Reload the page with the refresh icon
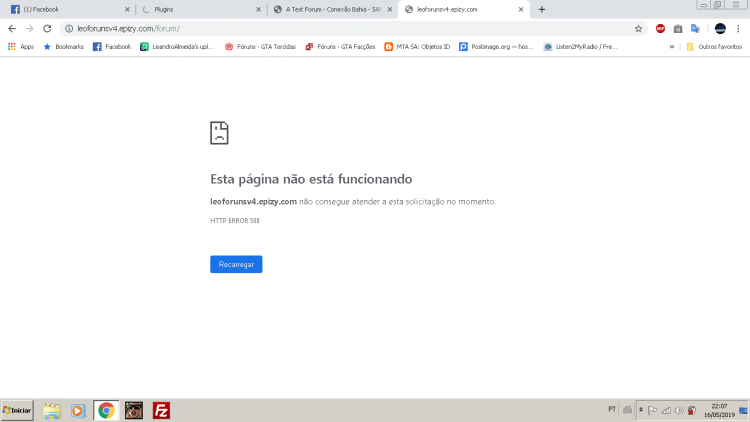Image resolution: width=750 pixels, height=422 pixels. 47,29
